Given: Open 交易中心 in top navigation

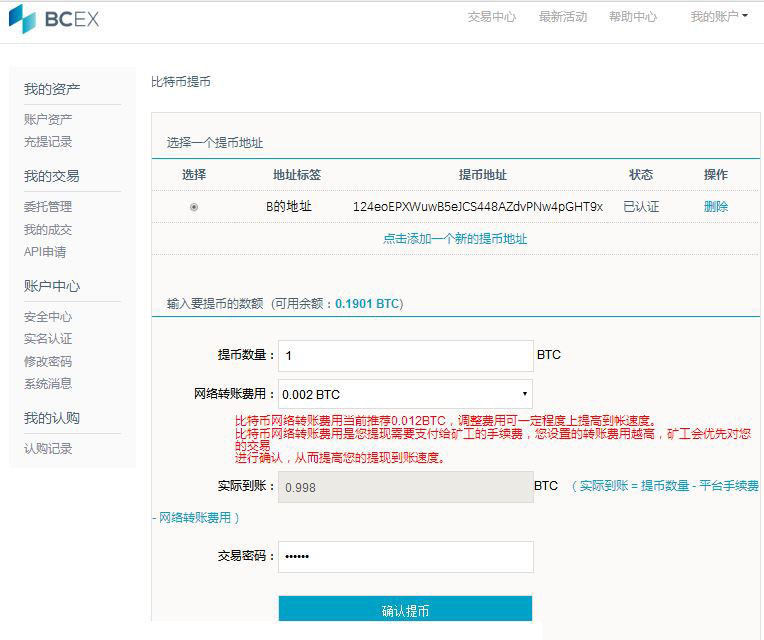Looking at the screenshot, I should click(x=492, y=17).
